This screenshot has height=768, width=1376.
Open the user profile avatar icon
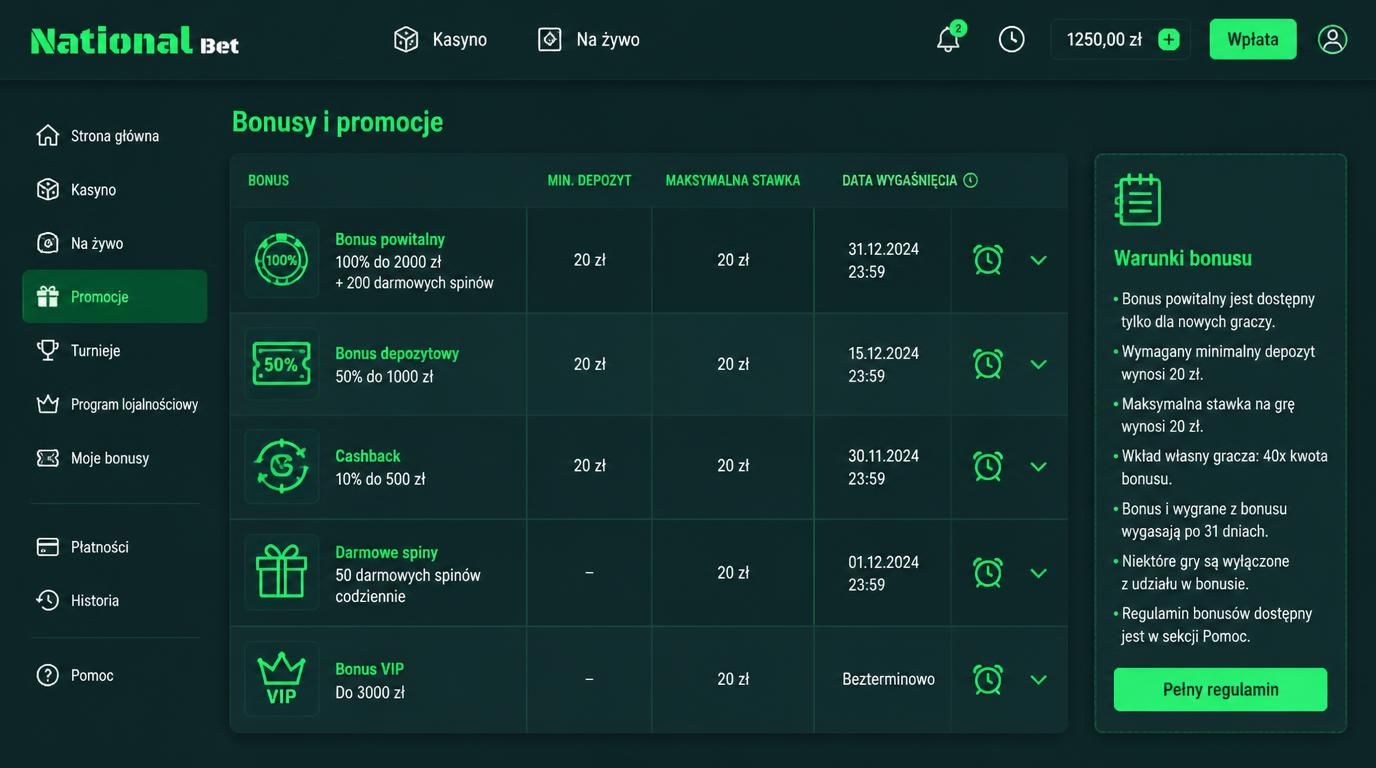pyautogui.click(x=1332, y=39)
